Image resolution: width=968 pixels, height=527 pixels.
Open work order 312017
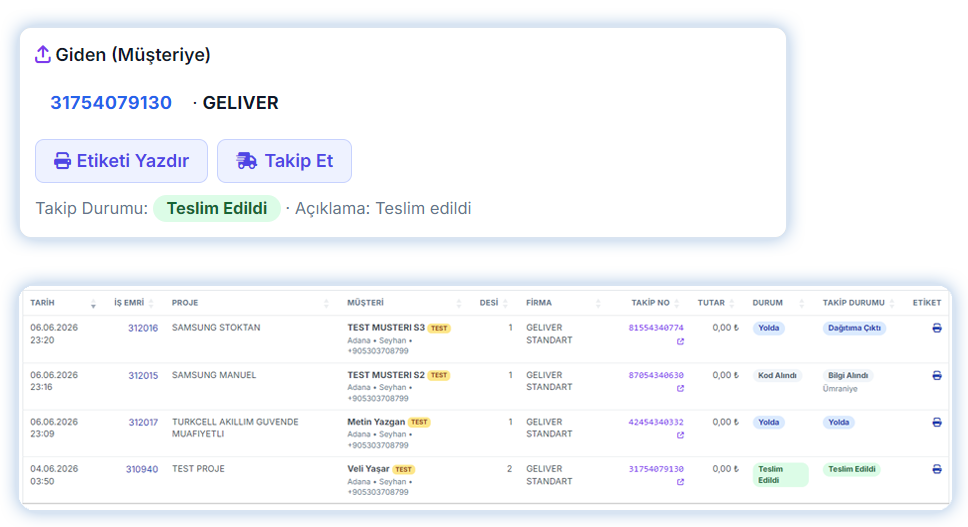(143, 423)
